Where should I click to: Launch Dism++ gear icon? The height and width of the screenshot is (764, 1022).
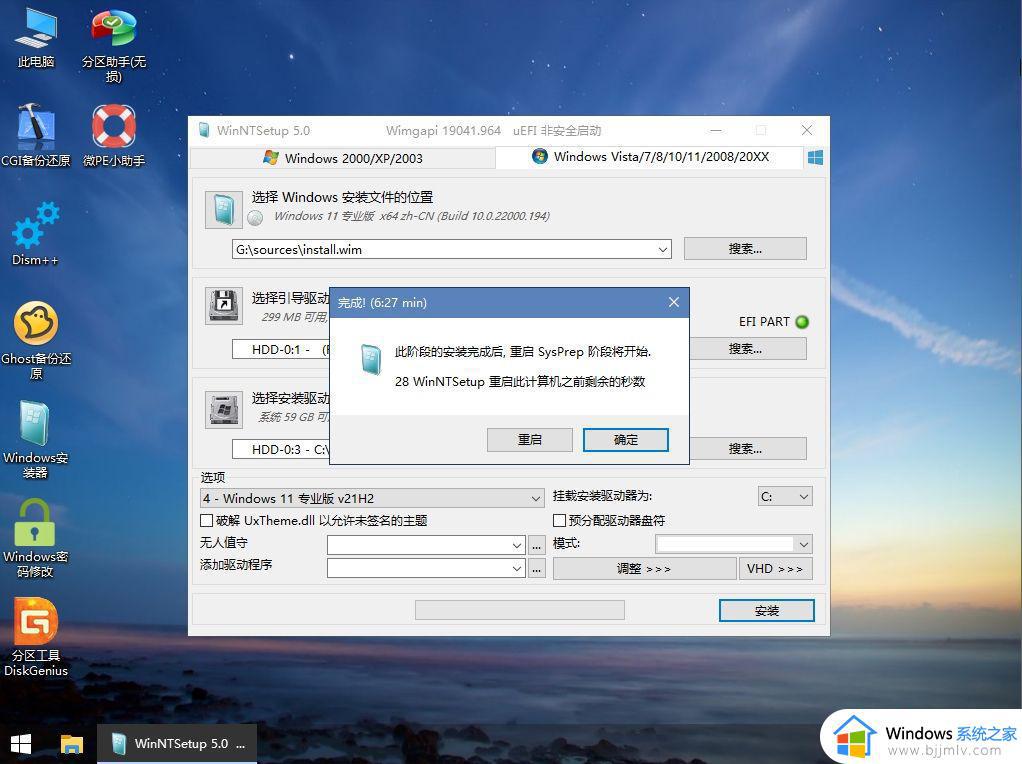click(36, 234)
